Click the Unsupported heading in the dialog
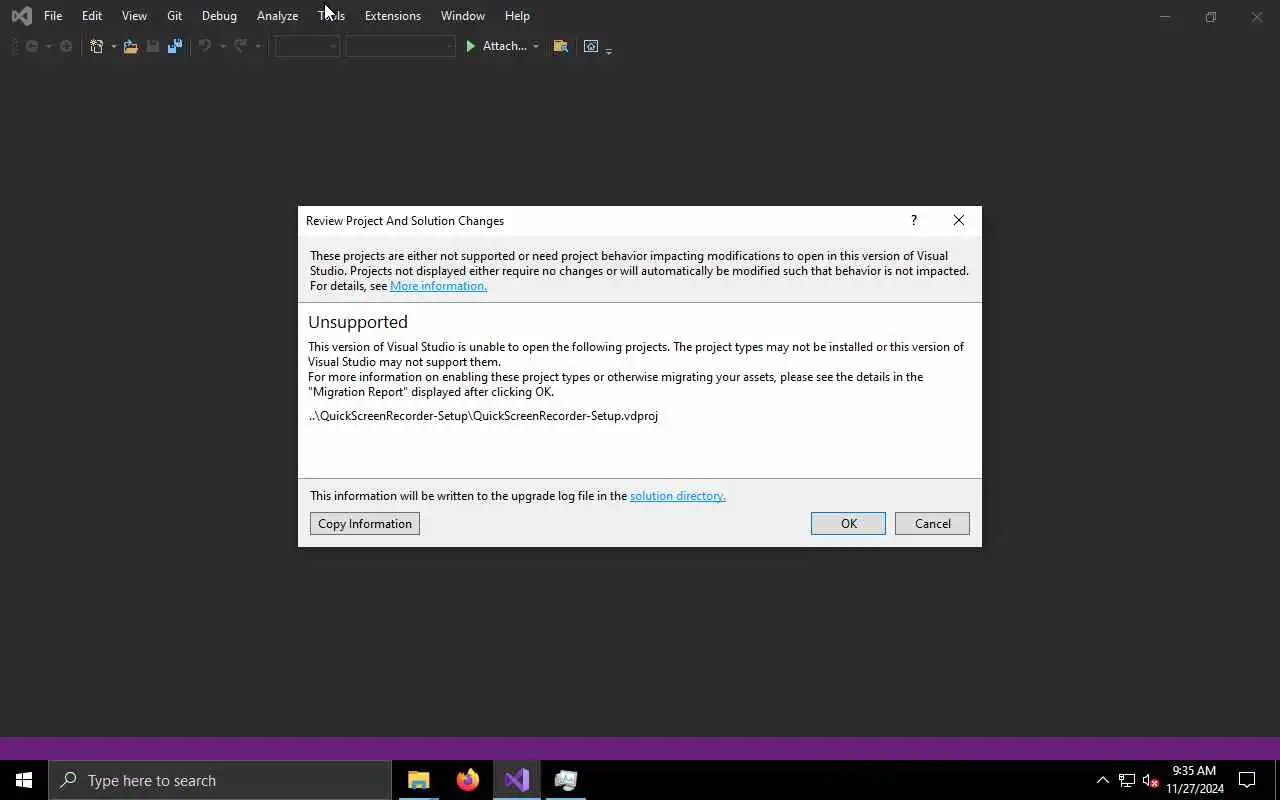The image size is (1280, 800). click(358, 322)
